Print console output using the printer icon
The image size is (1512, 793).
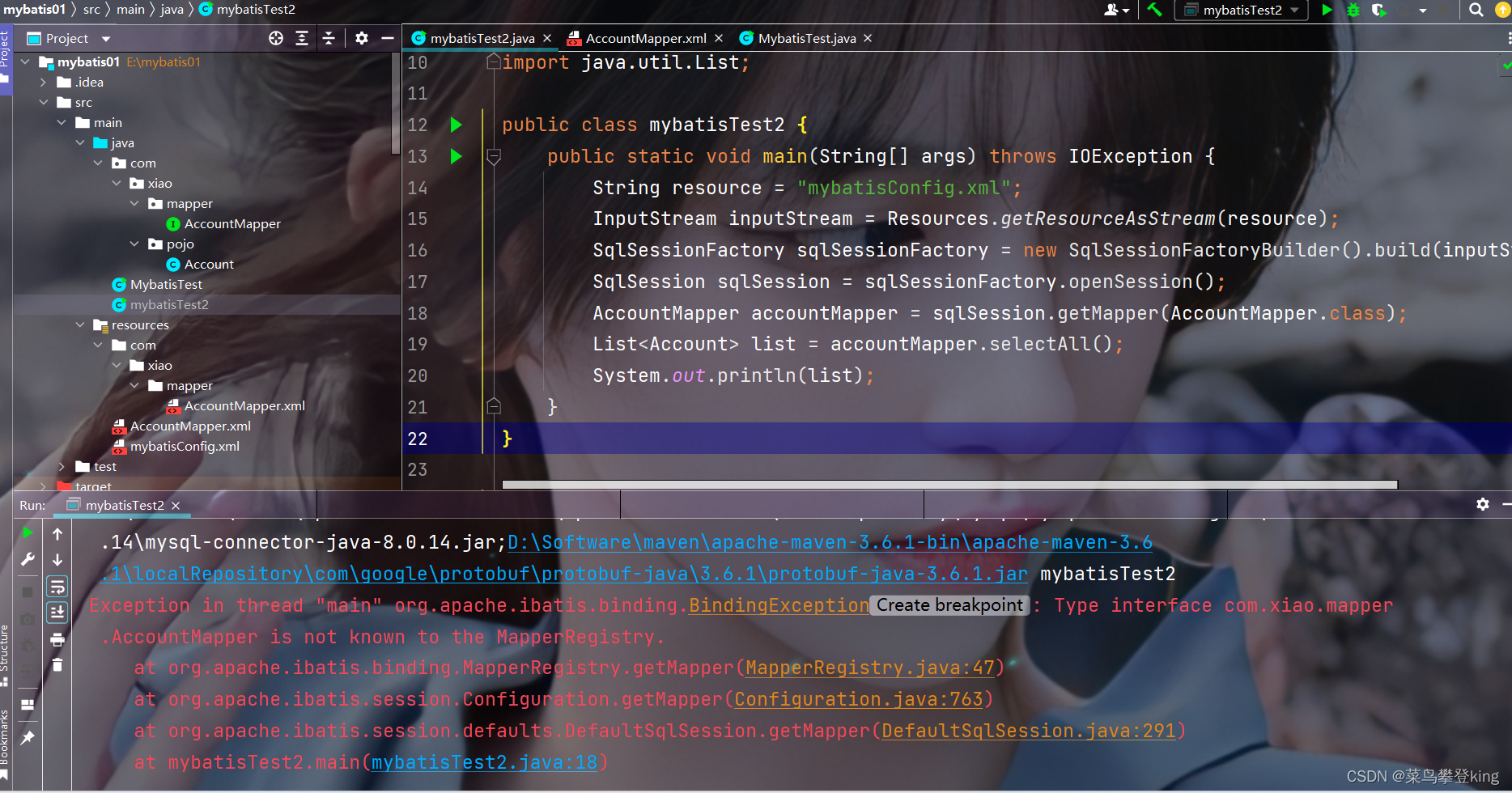pos(57,639)
